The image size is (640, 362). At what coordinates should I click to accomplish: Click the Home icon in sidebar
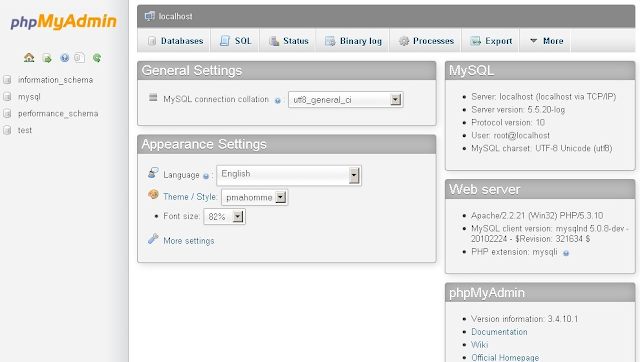pyautogui.click(x=29, y=58)
